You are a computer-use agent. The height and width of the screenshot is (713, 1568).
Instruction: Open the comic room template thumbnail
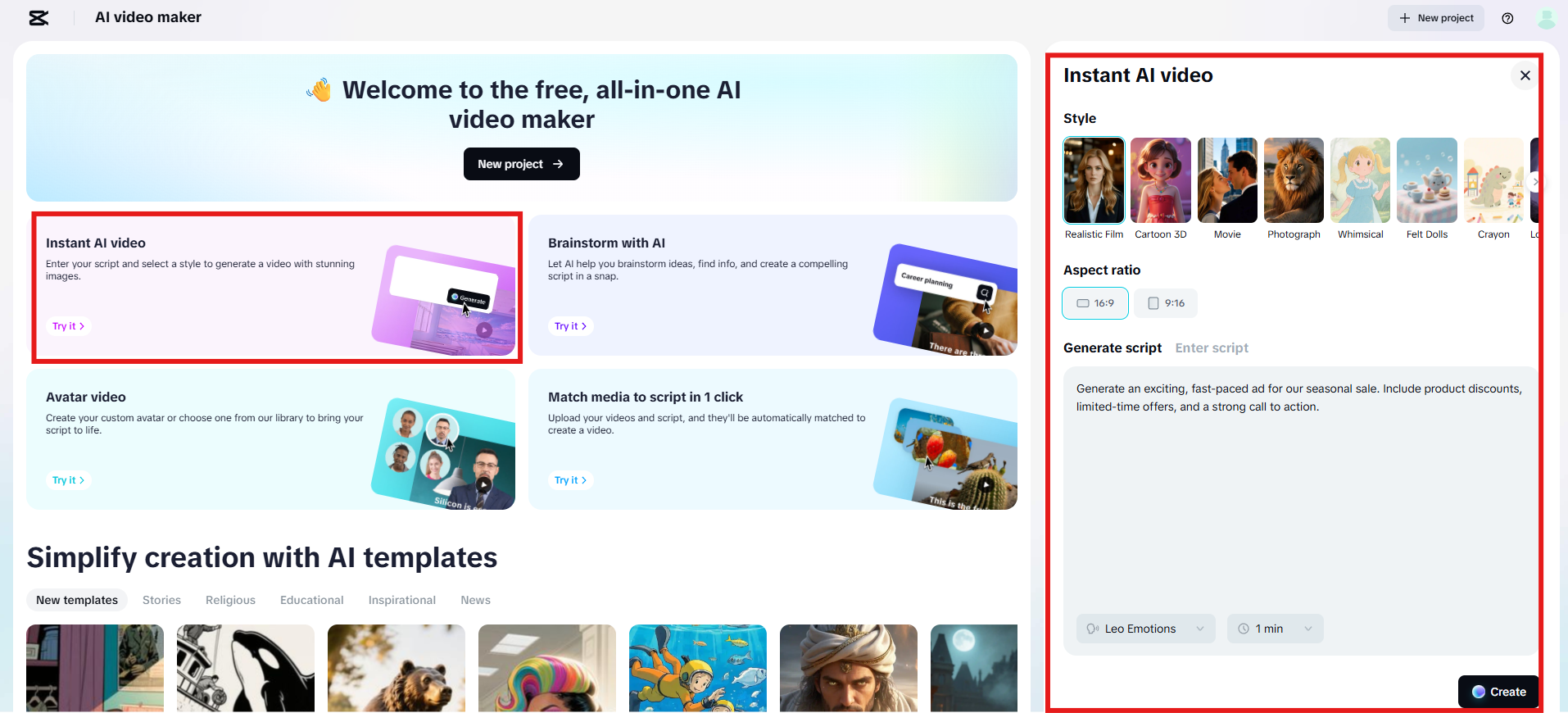click(x=95, y=668)
